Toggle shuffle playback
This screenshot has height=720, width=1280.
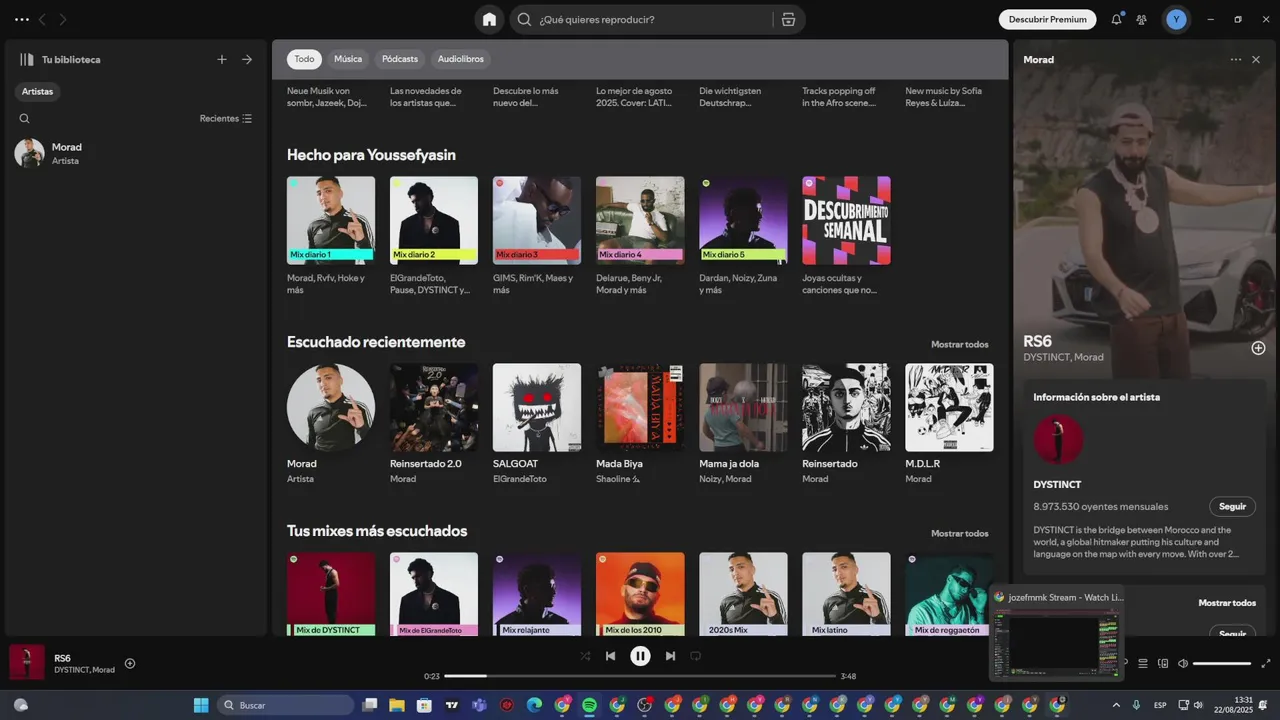coord(585,656)
